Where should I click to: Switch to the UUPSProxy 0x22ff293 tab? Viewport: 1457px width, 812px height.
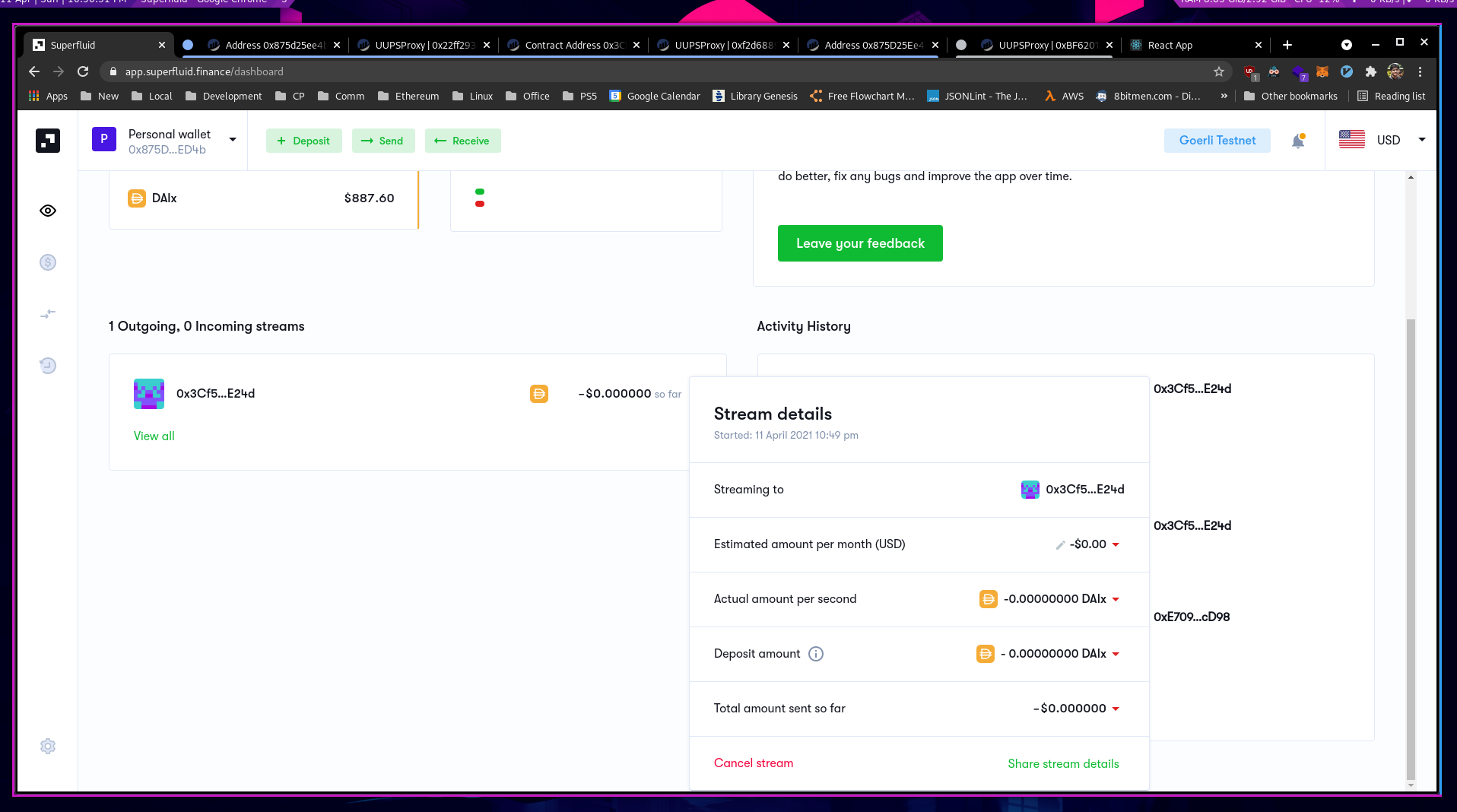(x=424, y=45)
